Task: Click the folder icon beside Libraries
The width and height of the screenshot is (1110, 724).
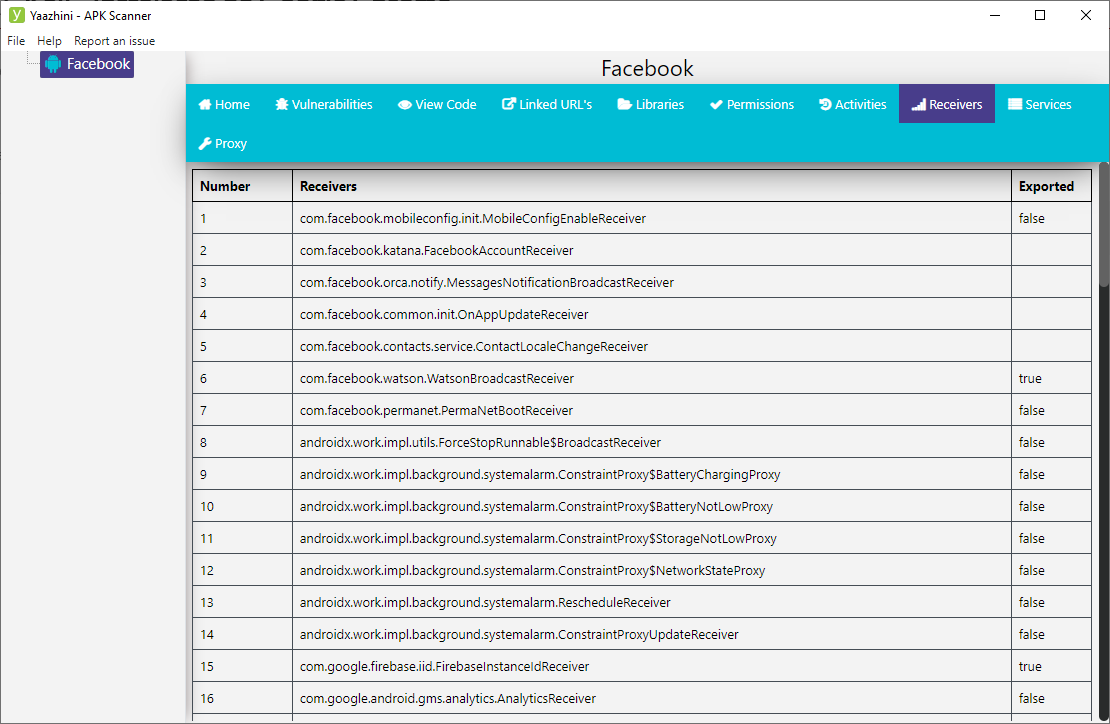Action: tap(624, 105)
